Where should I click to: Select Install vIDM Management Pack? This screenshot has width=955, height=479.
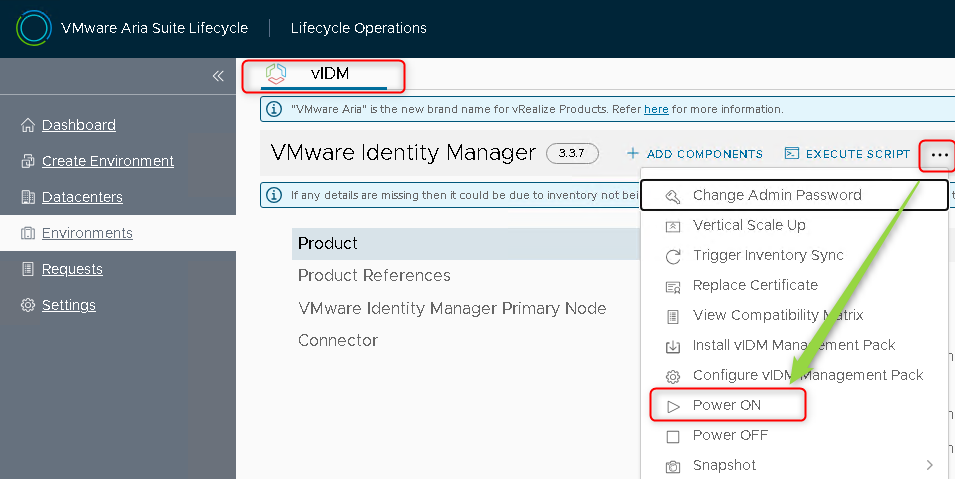coord(794,344)
